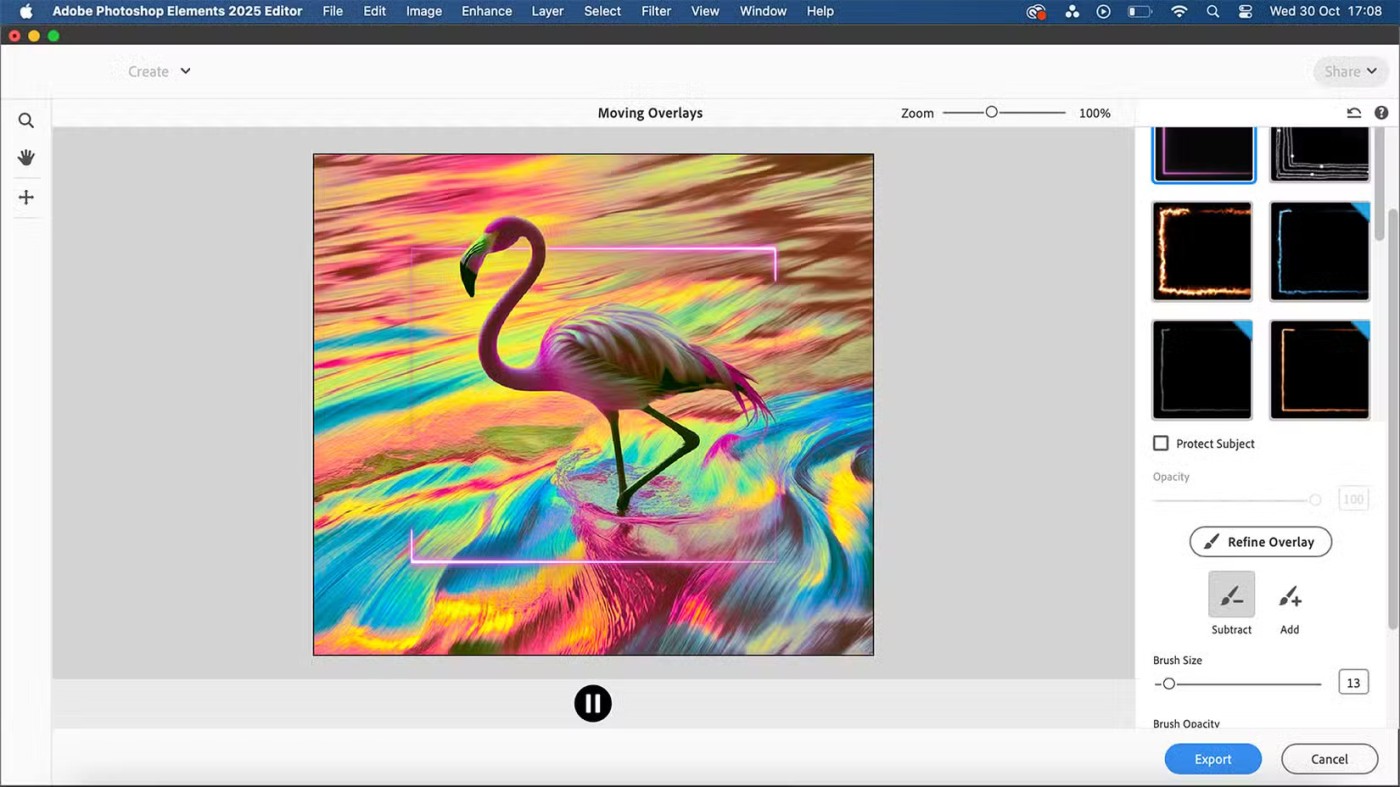Enable the Protect Subject checkbox
Viewport: 1400px width, 787px height.
click(1161, 443)
